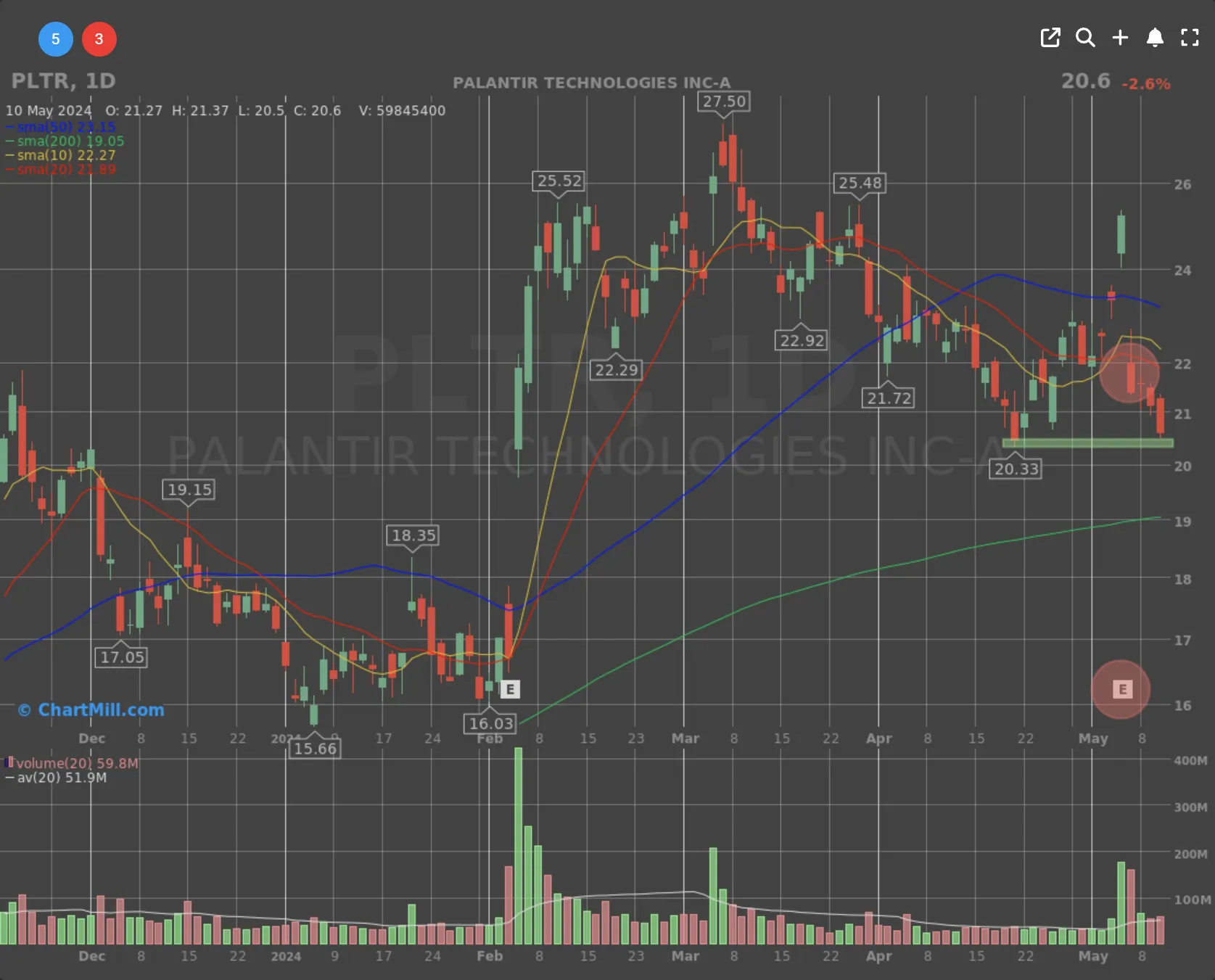
Task: Select the sma(200) 19.05 legend entry
Action: 65,141
